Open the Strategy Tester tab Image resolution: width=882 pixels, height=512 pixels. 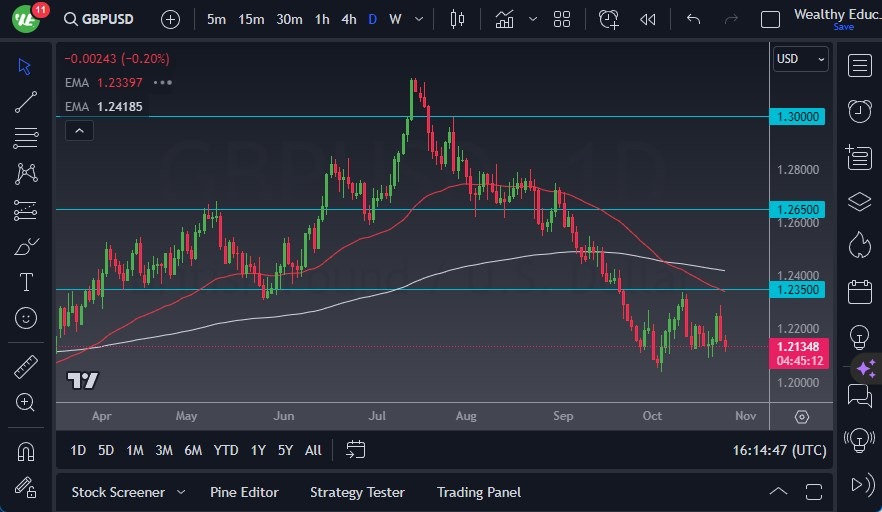point(357,492)
